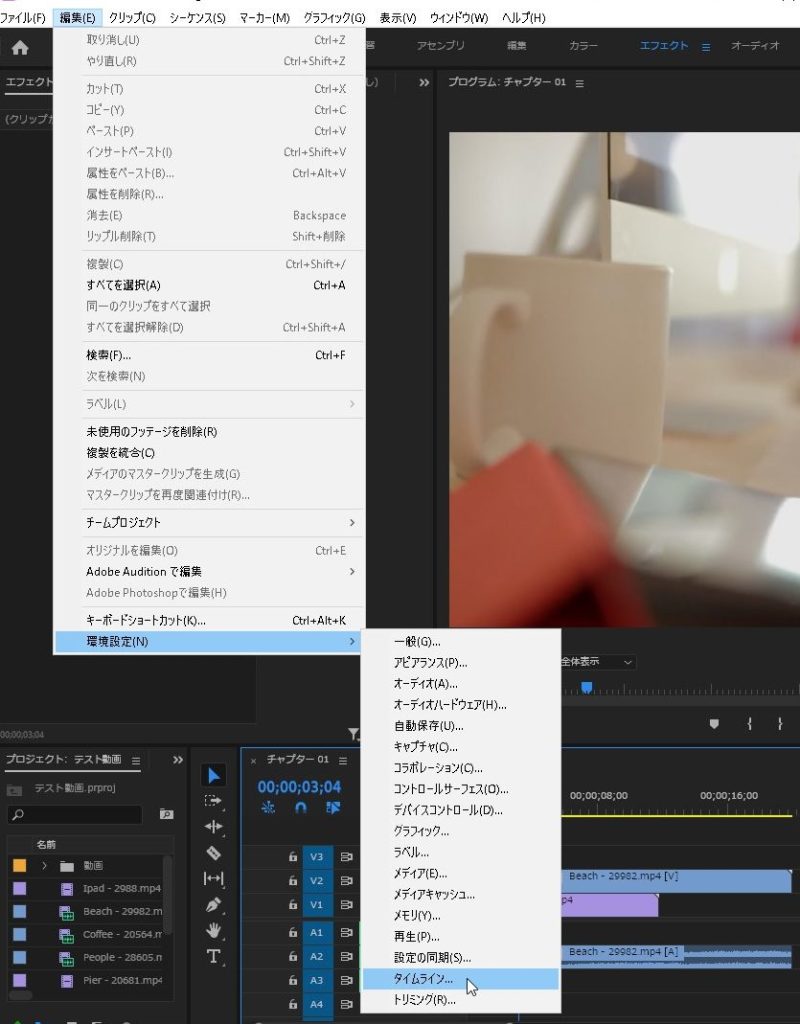800x1024 pixels.
Task: Pick the Razor tool
Action: tap(214, 853)
